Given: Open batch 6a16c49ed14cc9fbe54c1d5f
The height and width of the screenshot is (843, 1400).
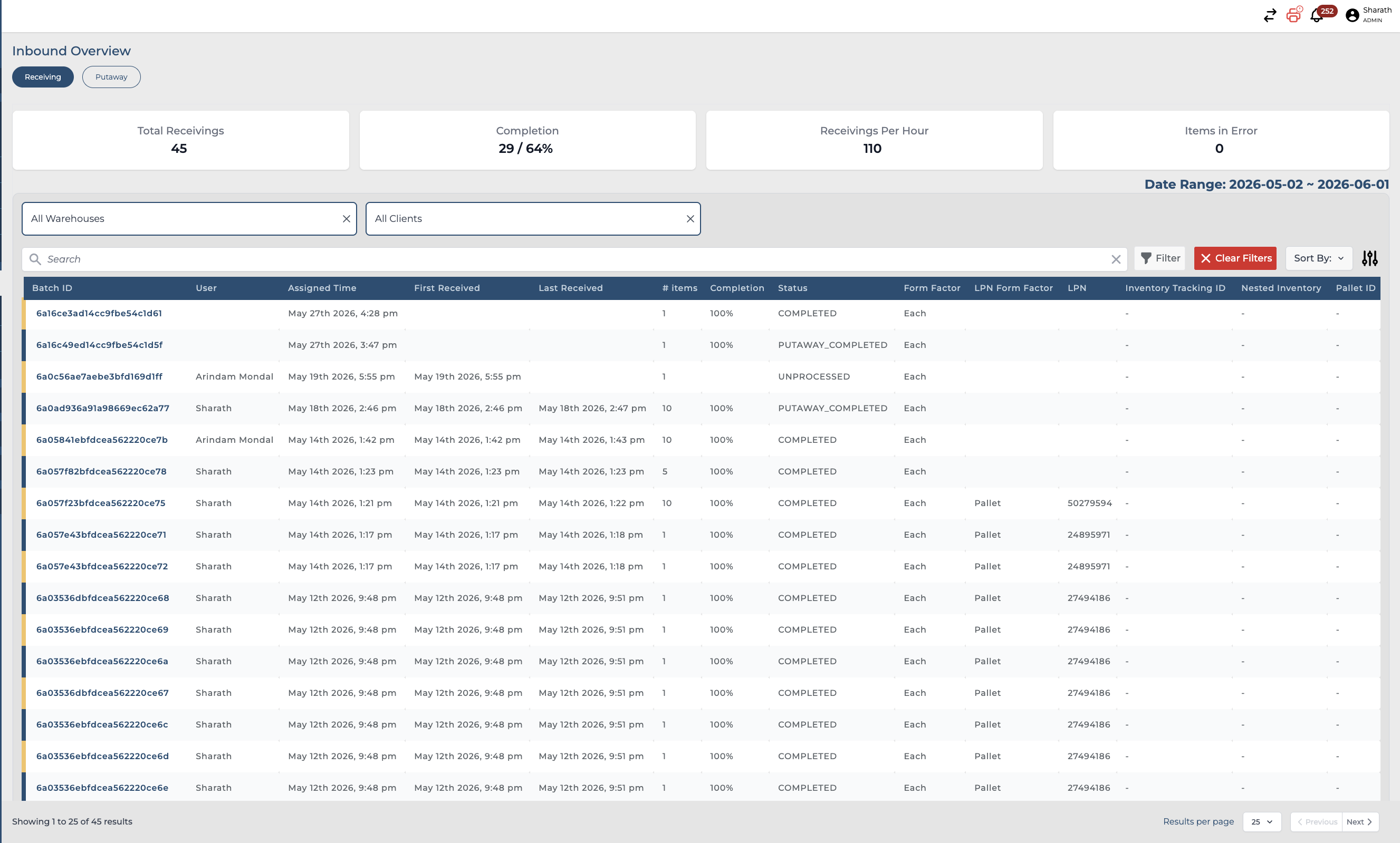Looking at the screenshot, I should click(x=99, y=345).
